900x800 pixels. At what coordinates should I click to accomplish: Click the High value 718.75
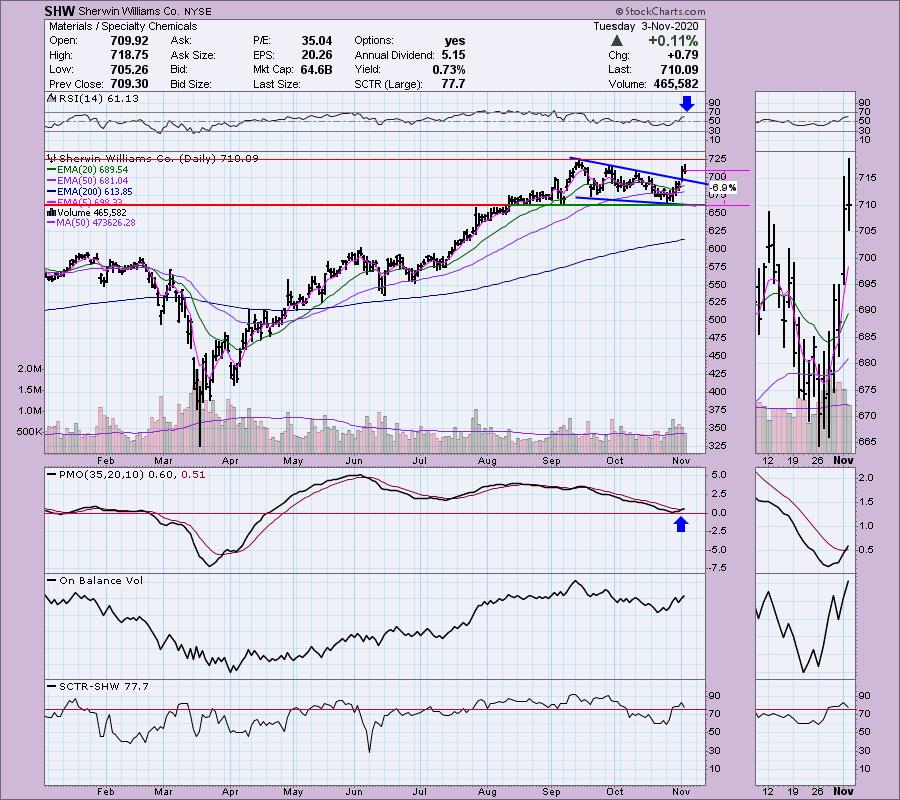click(x=129, y=55)
